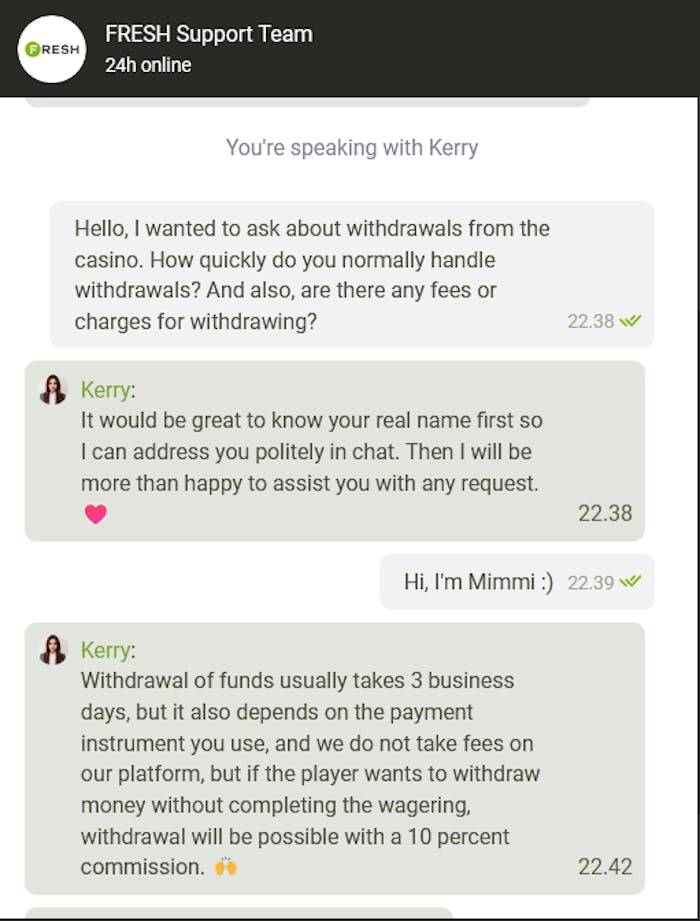700x921 pixels.
Task: Click the raised hands emoji after 'commission'
Action: [226, 866]
